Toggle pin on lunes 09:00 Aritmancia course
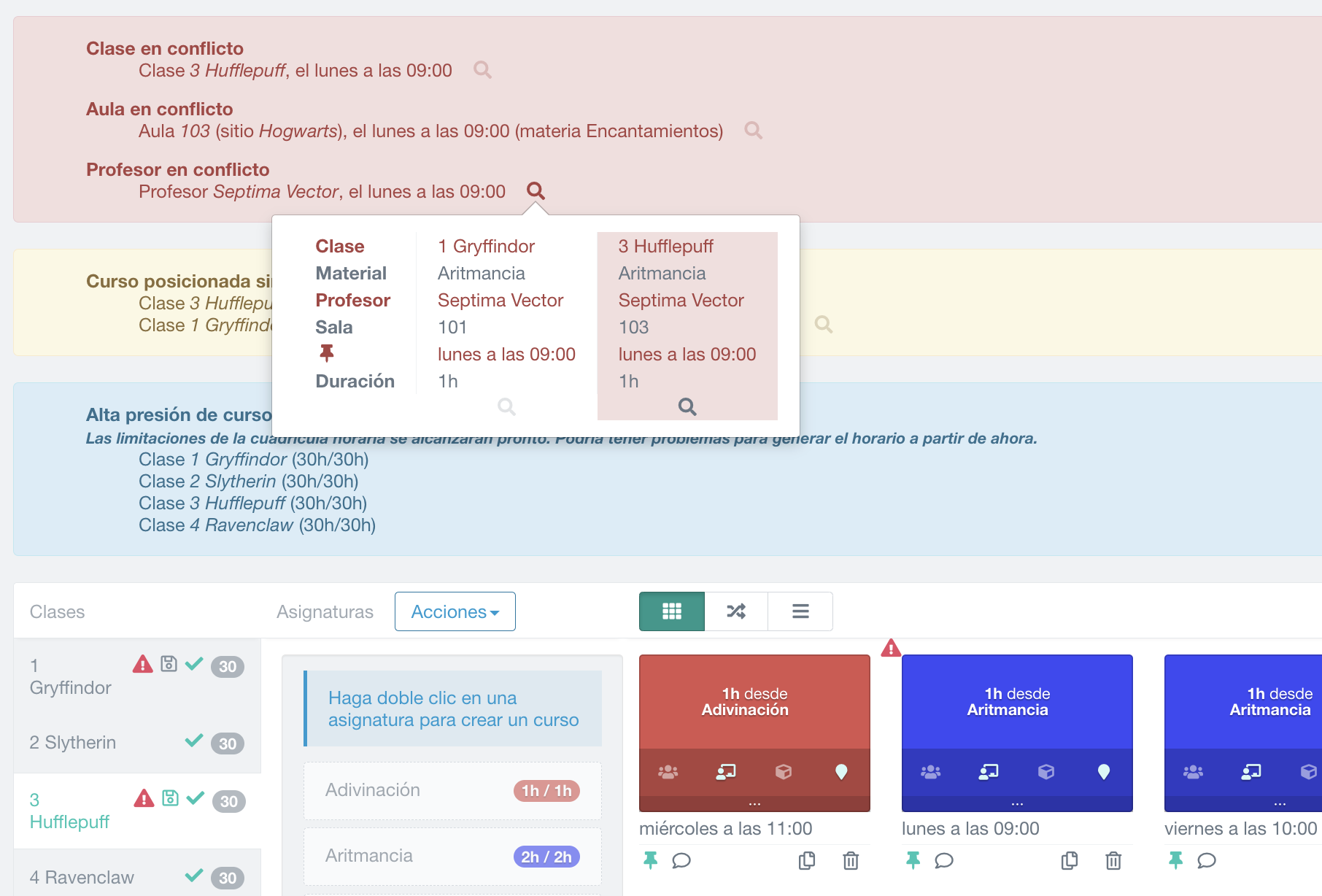Screen dimensions: 1322x896 (913, 861)
